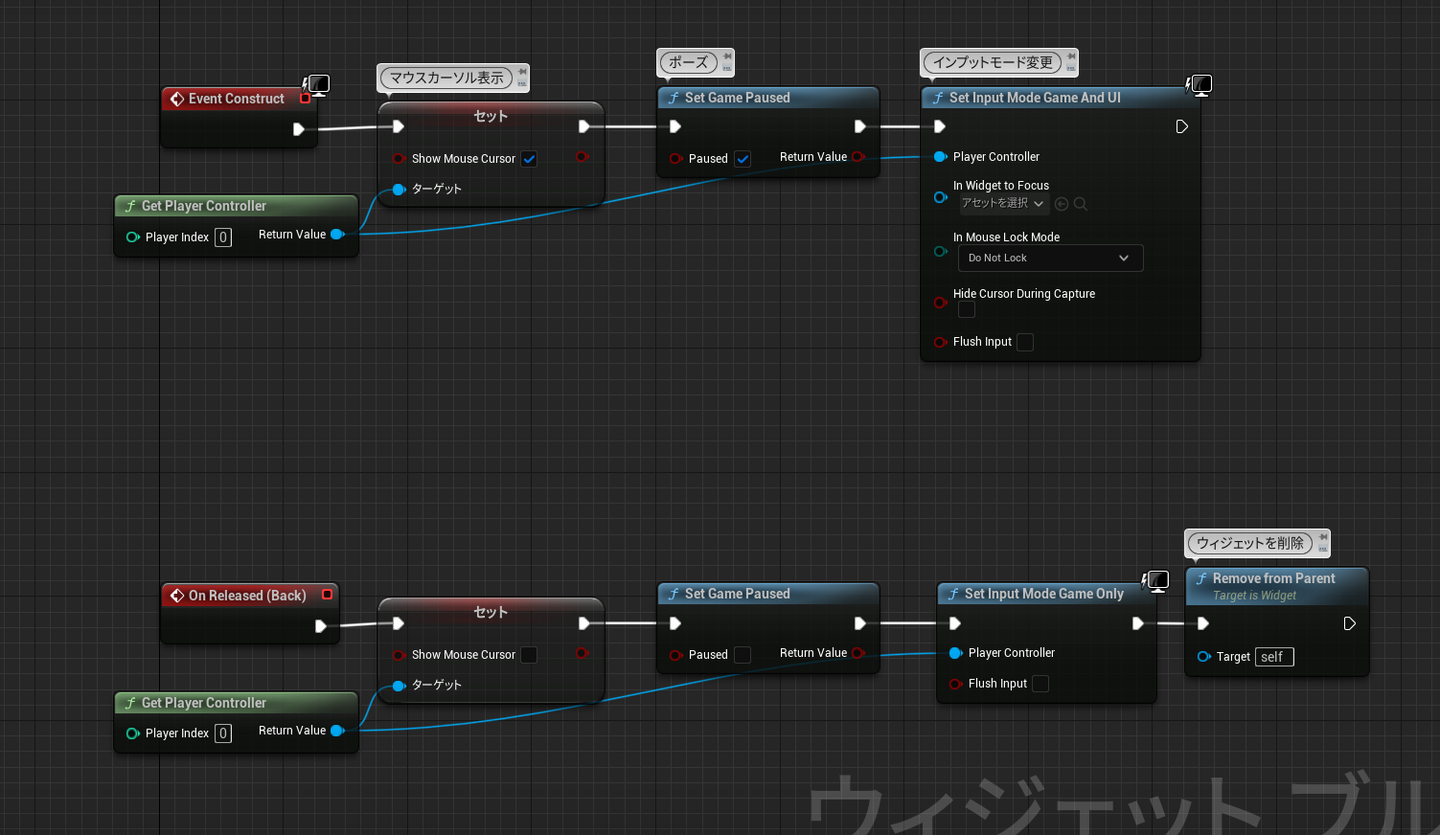Click the Player Index field of the Get Player Controller node below On Released (Back)
The image size is (1440, 835).
pyautogui.click(x=223, y=733)
